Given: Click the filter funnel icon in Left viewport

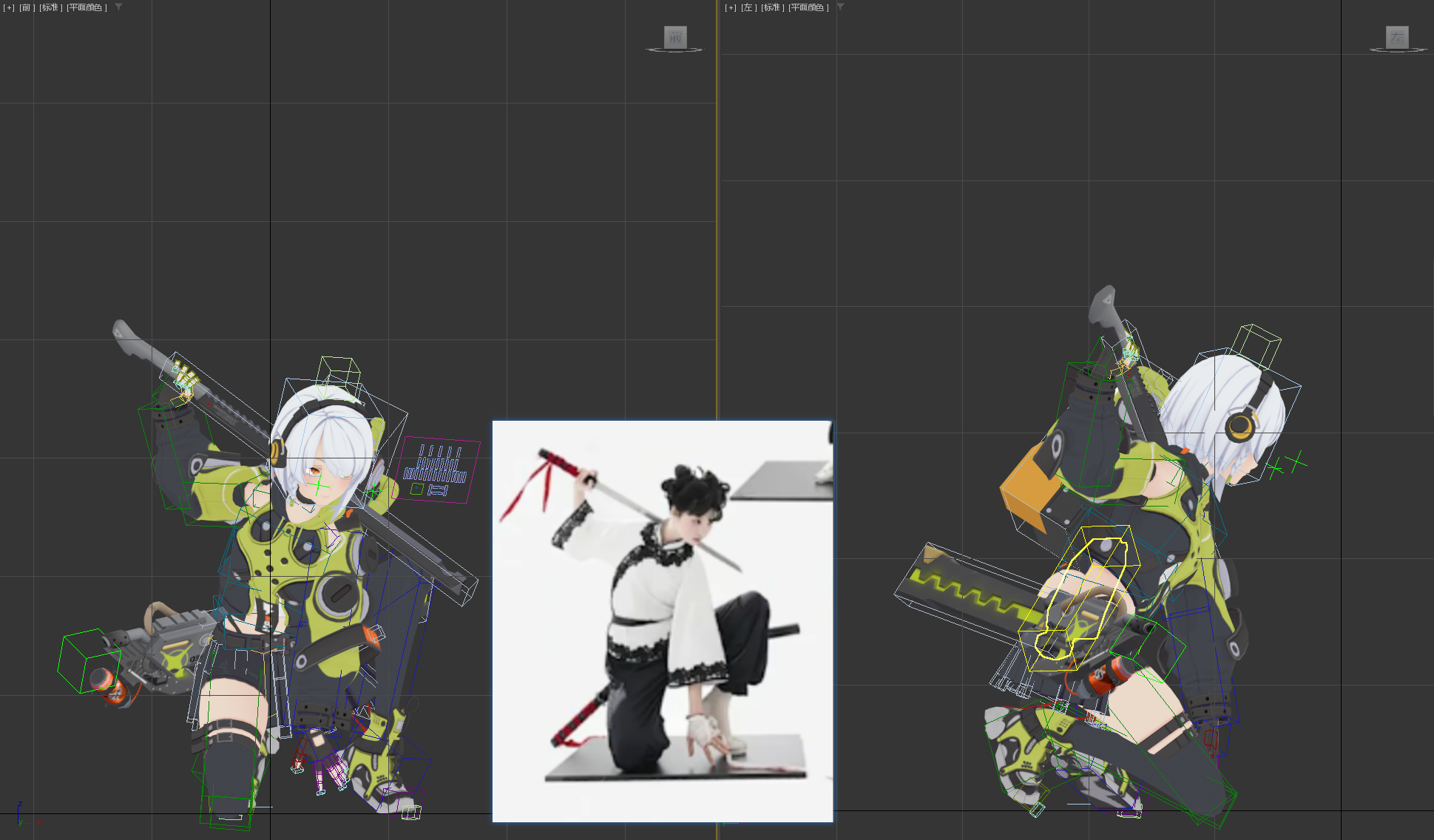Looking at the screenshot, I should click(x=840, y=7).
